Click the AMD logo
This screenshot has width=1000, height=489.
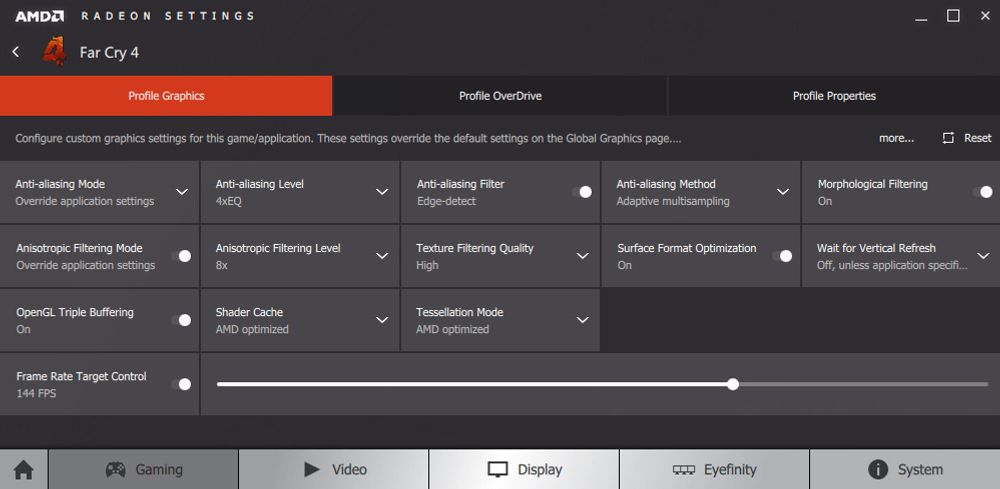(40, 16)
